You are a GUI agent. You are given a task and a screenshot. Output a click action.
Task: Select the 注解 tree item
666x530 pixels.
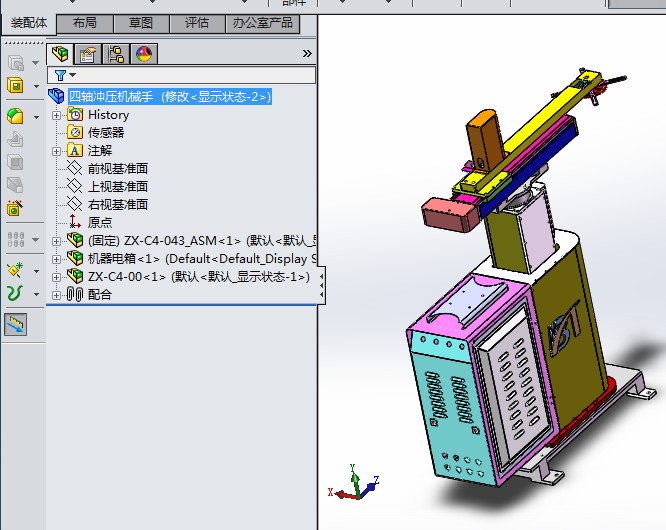(100, 151)
